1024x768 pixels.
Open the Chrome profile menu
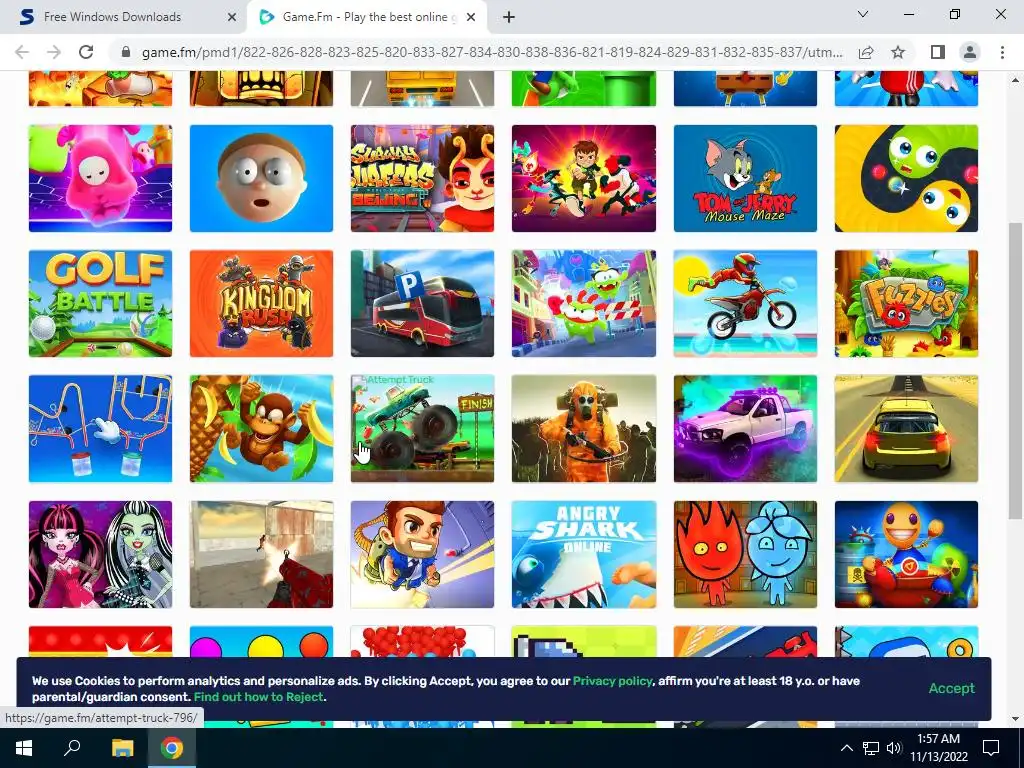(970, 52)
